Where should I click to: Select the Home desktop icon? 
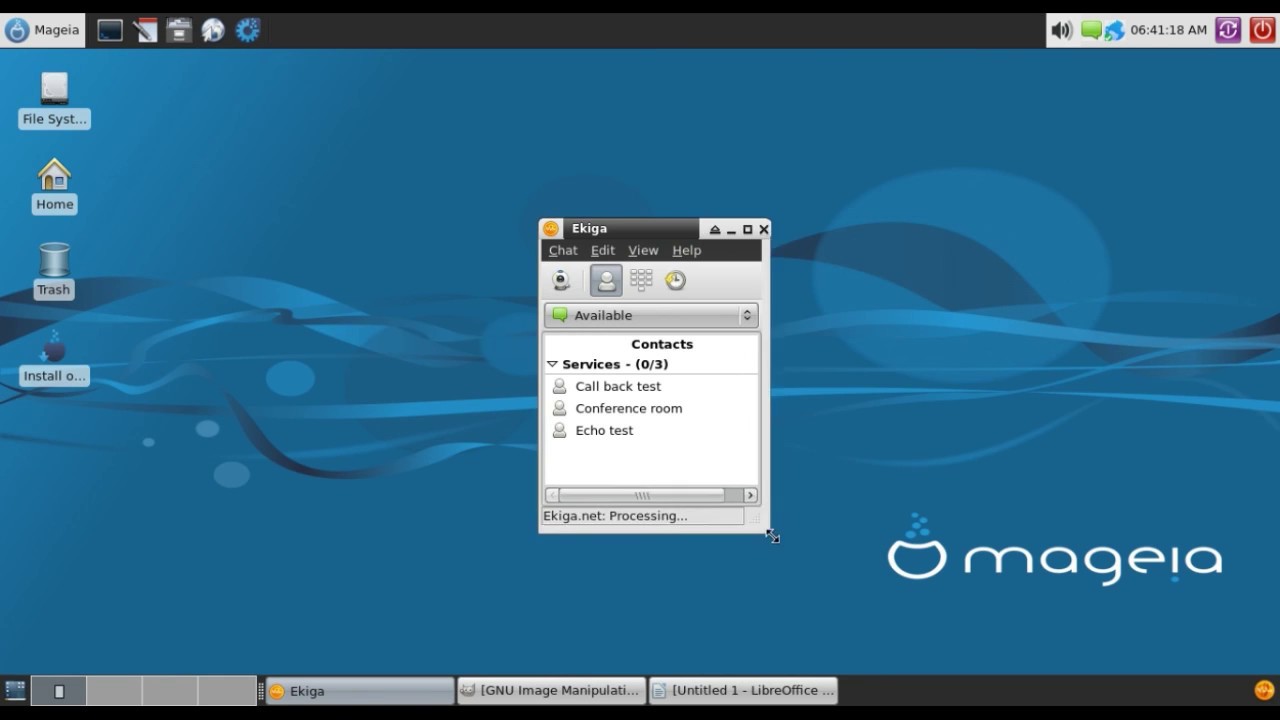[54, 185]
